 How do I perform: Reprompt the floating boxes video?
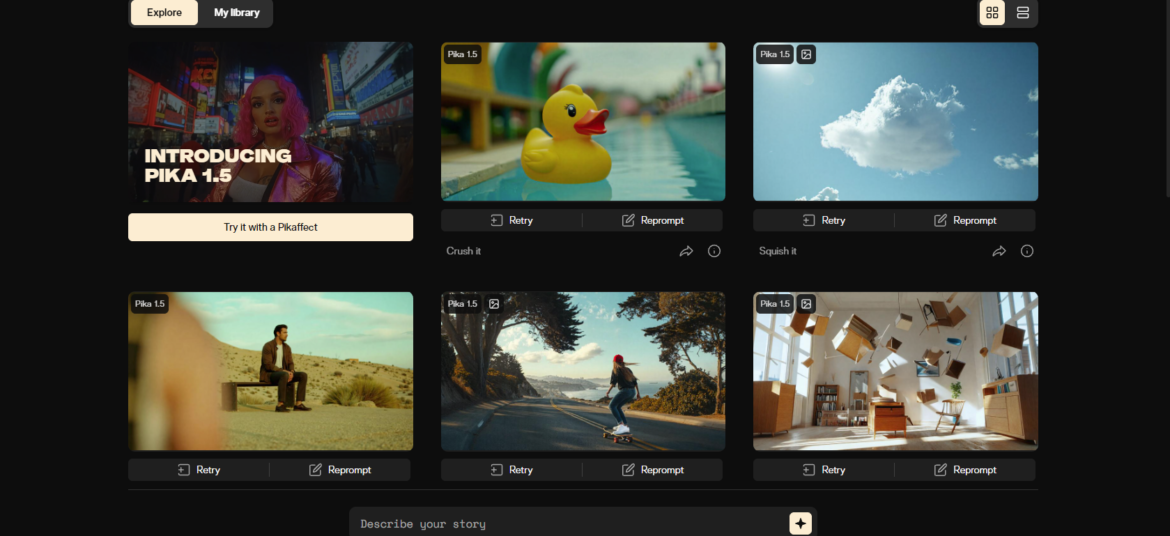pos(965,470)
